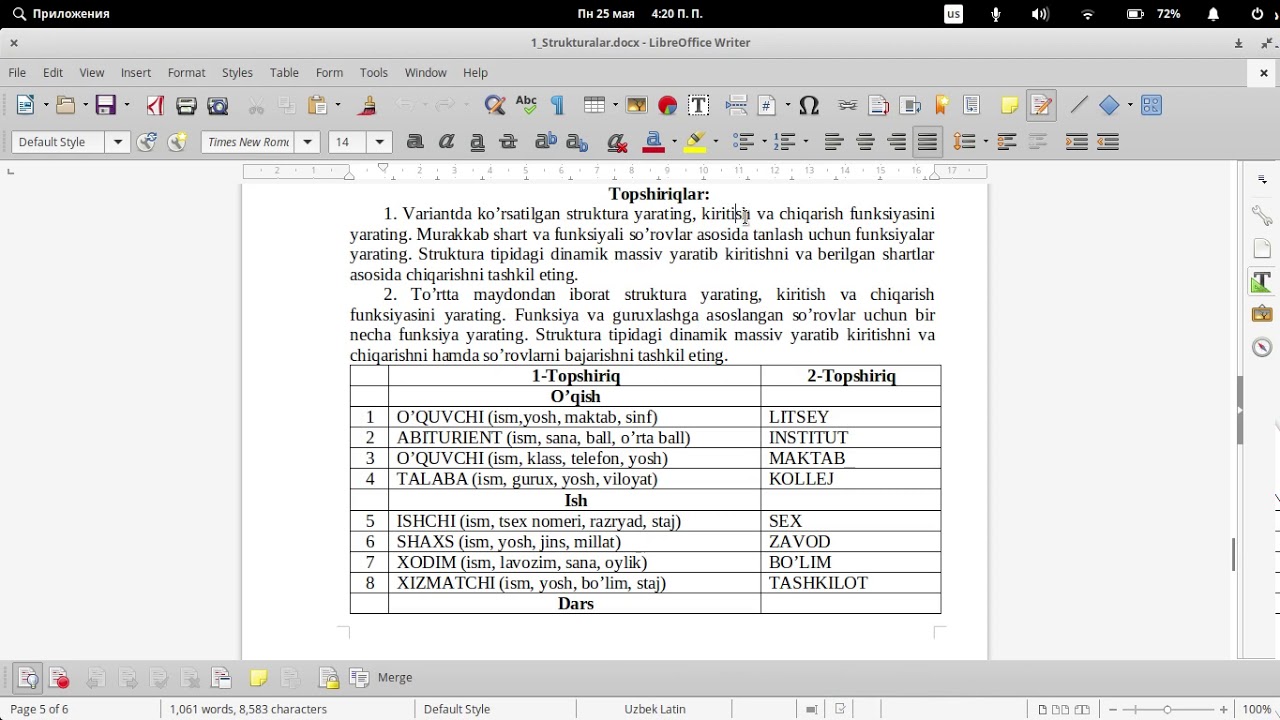Click the Save floppy disk icon
1280x720 pixels.
click(106, 105)
